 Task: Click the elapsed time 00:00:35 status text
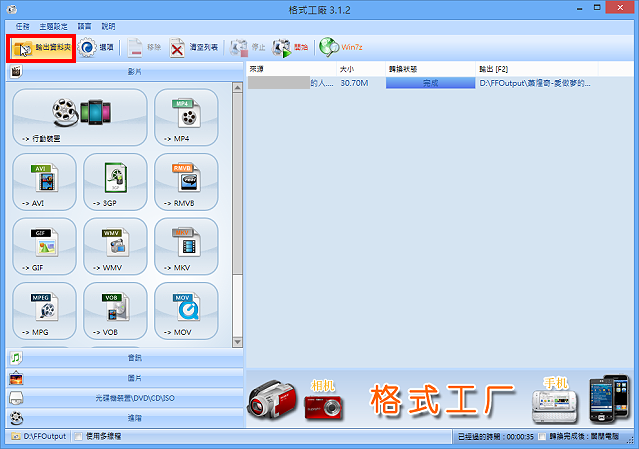[496, 437]
